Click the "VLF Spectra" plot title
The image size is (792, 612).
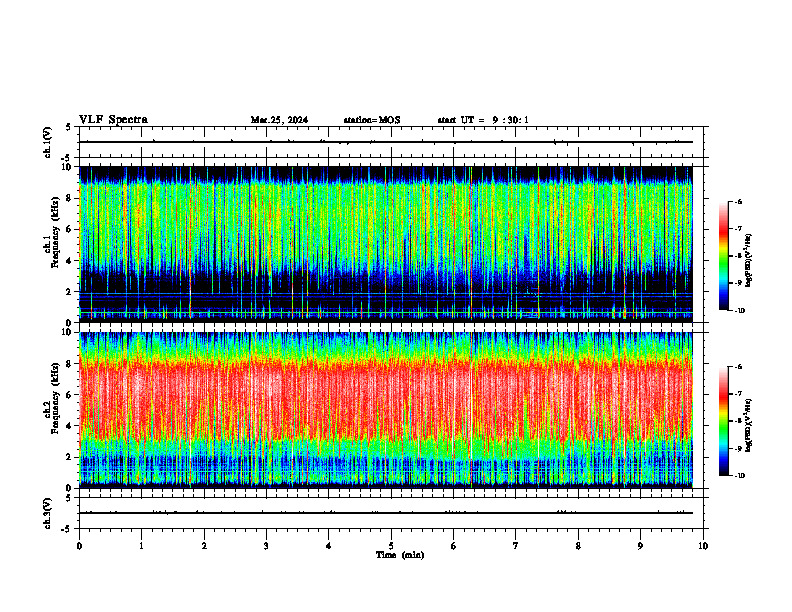[x=113, y=120]
